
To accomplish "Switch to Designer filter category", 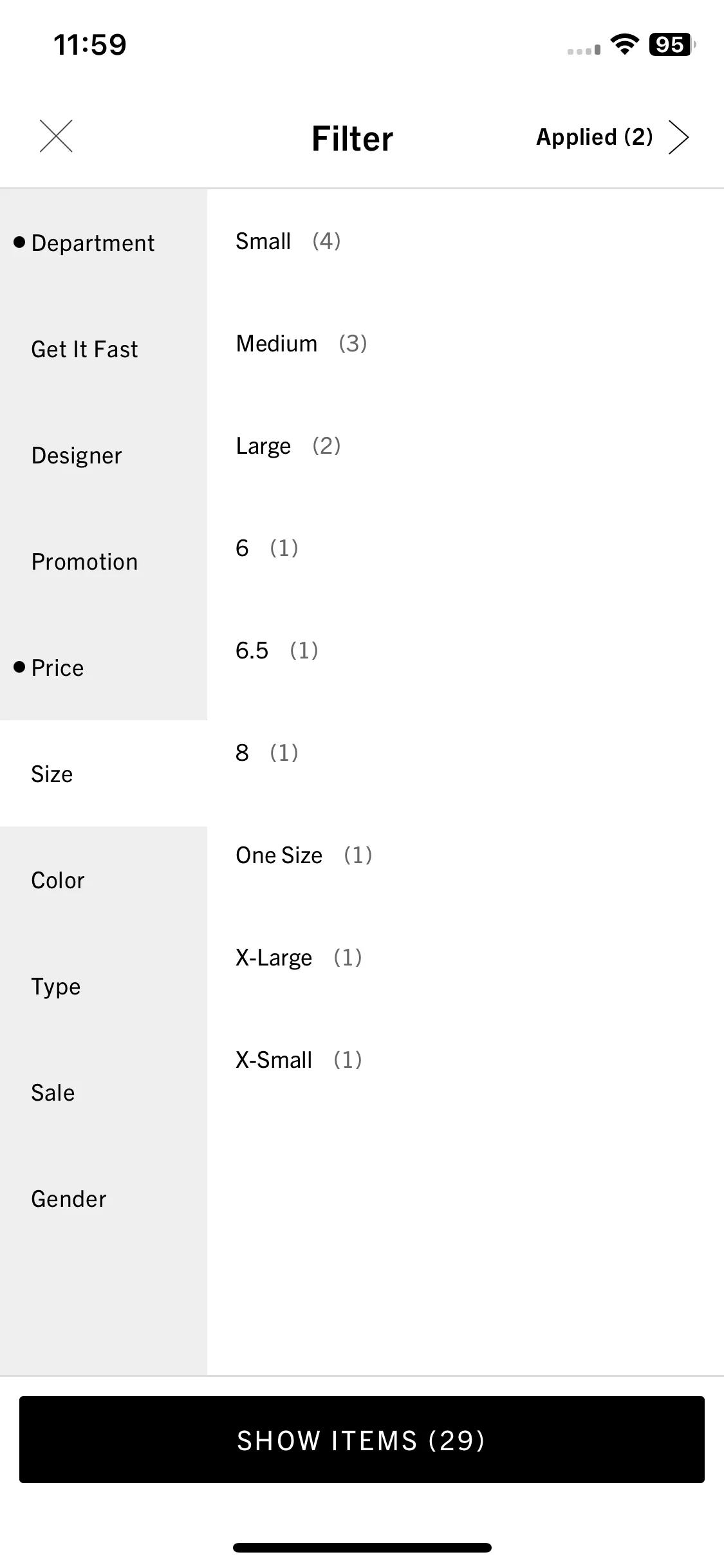I will click(x=104, y=455).
